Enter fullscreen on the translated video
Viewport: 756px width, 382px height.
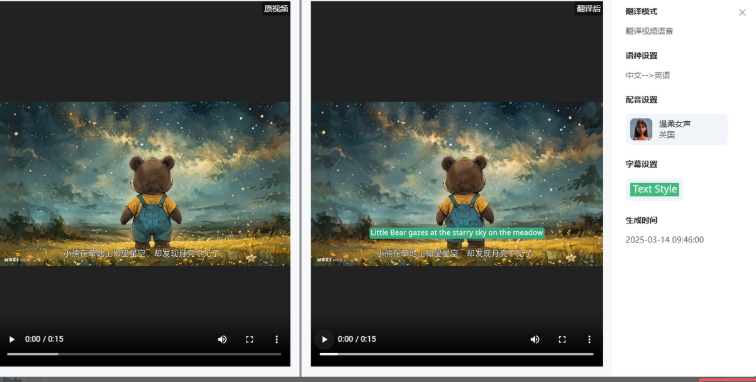coord(562,340)
